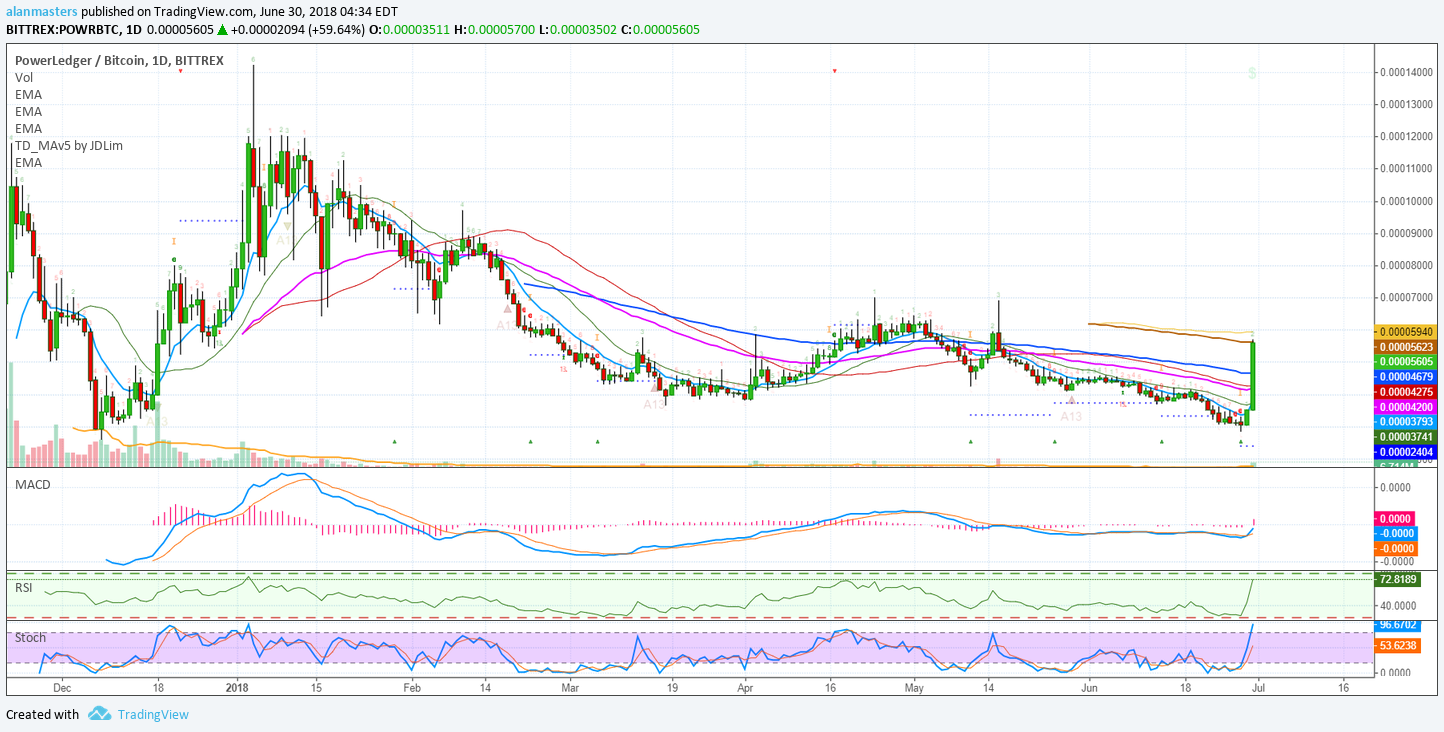
Task: Click the 0.00002404 price tag
Action: coord(1407,452)
